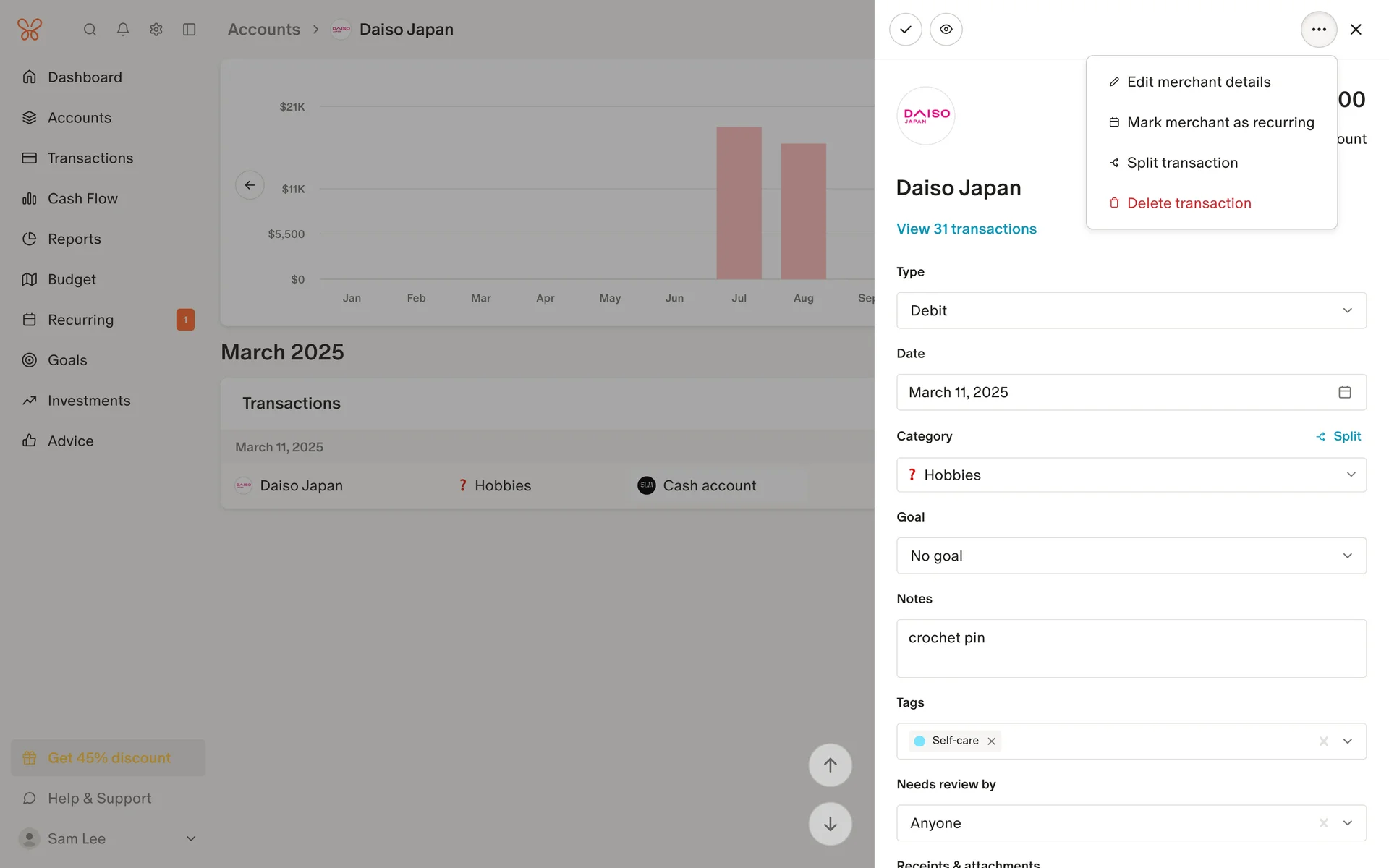This screenshot has width=1389, height=868.
Task: Expand the Type dropdown showing Debit
Action: pos(1131,310)
